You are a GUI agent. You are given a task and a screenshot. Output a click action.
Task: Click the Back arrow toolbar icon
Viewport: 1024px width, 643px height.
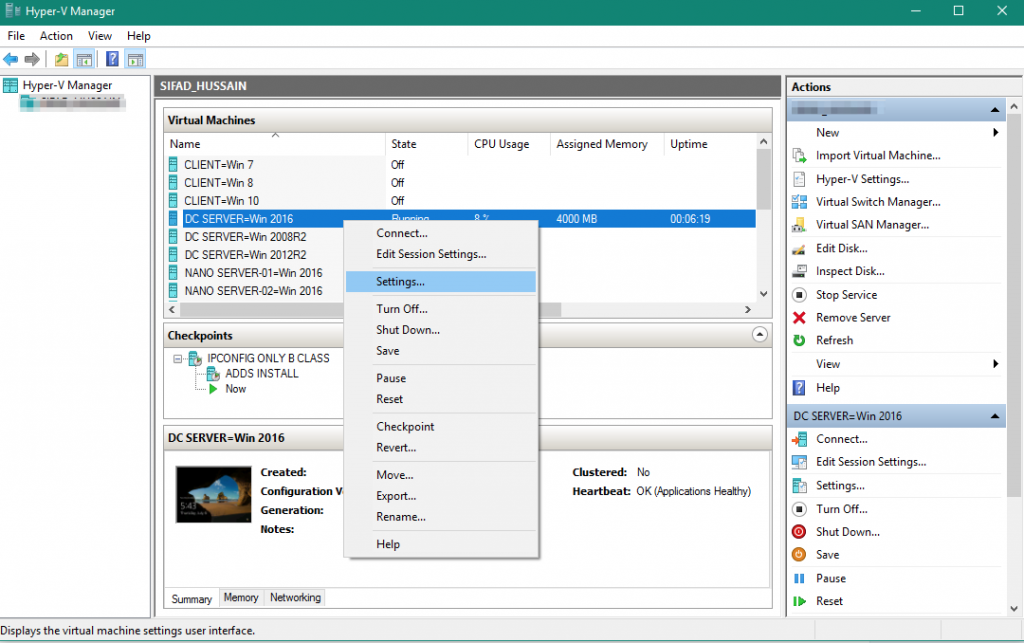click(x=10, y=59)
